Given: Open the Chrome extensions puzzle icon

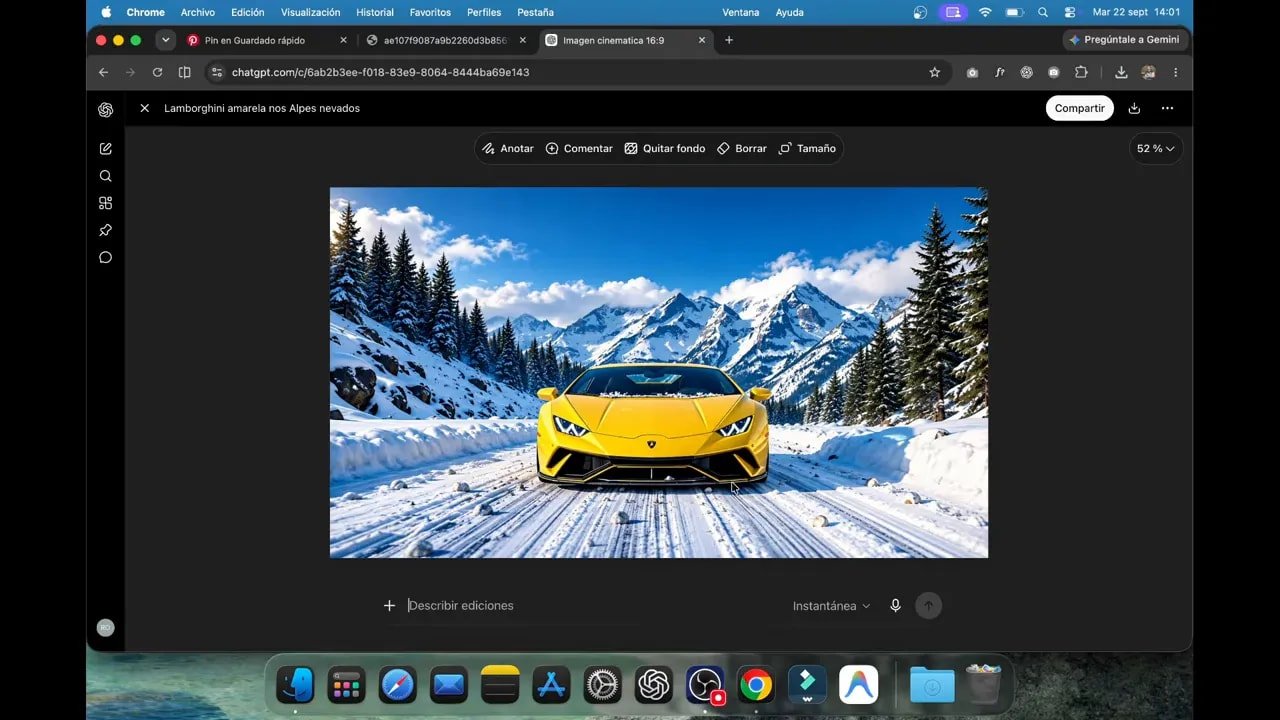Looking at the screenshot, I should 1081,72.
